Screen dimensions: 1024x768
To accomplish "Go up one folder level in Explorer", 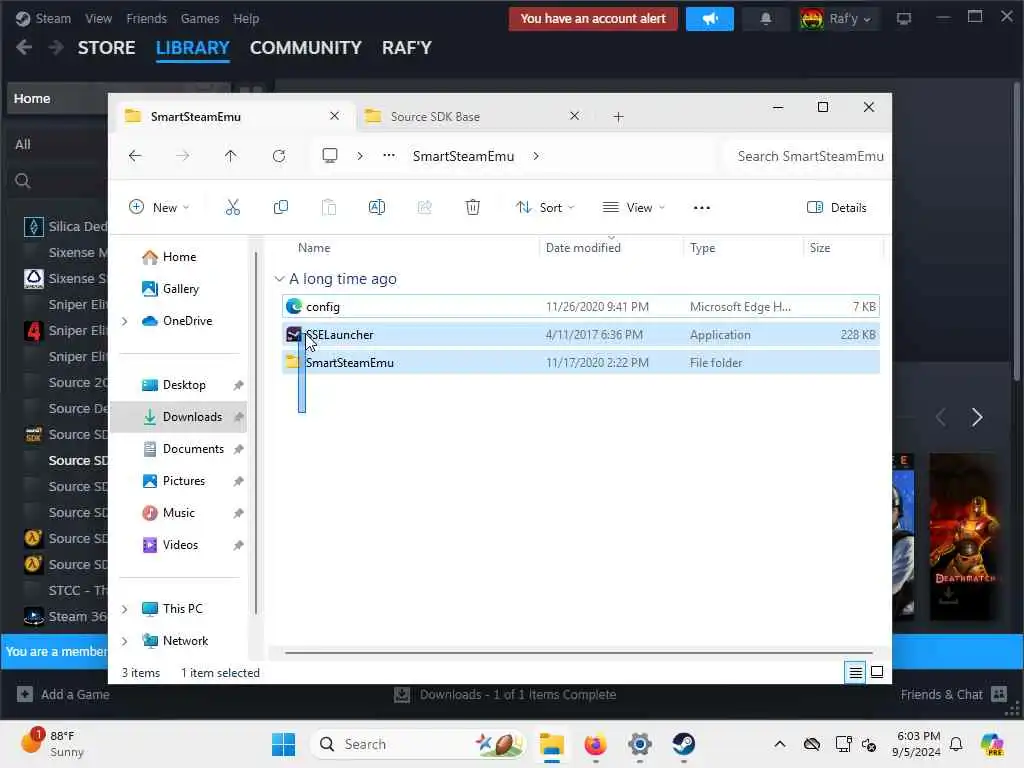I will 231,156.
